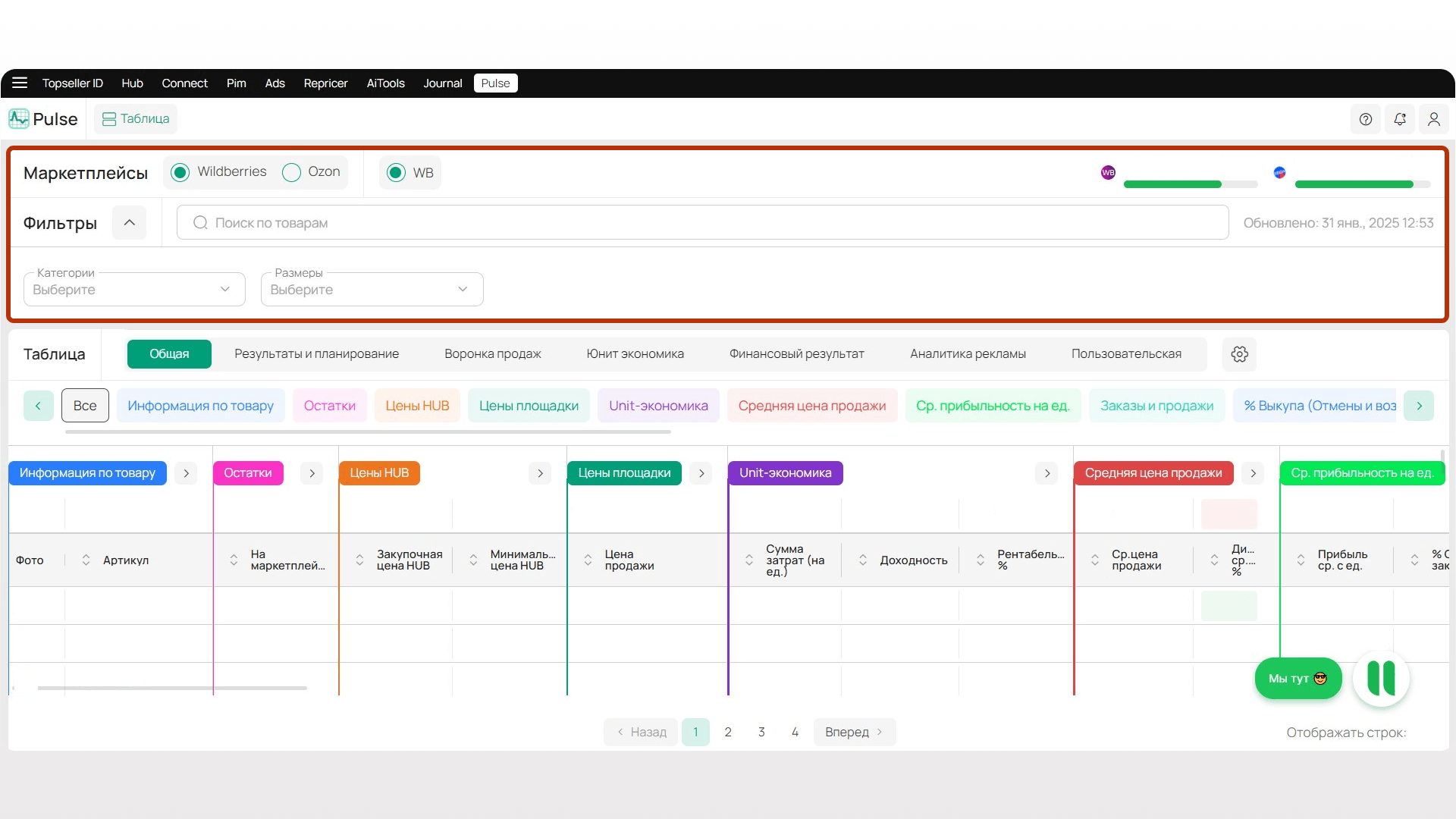1456x819 pixels.
Task: Click the Wildberries WB purple badge icon
Action: (1108, 172)
